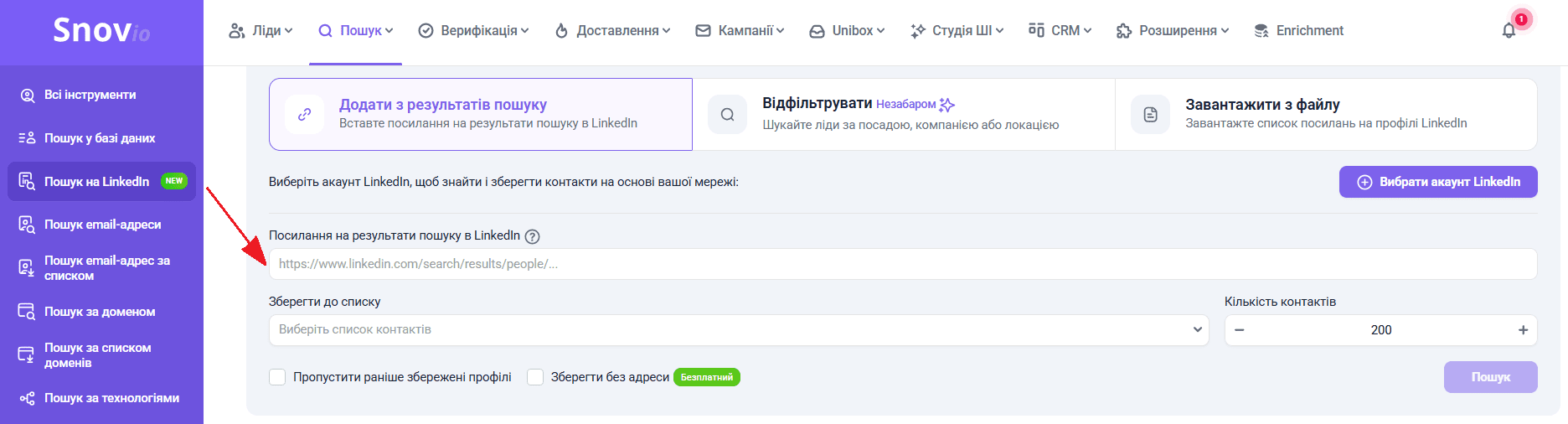
Task: Click the green Безплатний badge
Action: tap(707, 377)
